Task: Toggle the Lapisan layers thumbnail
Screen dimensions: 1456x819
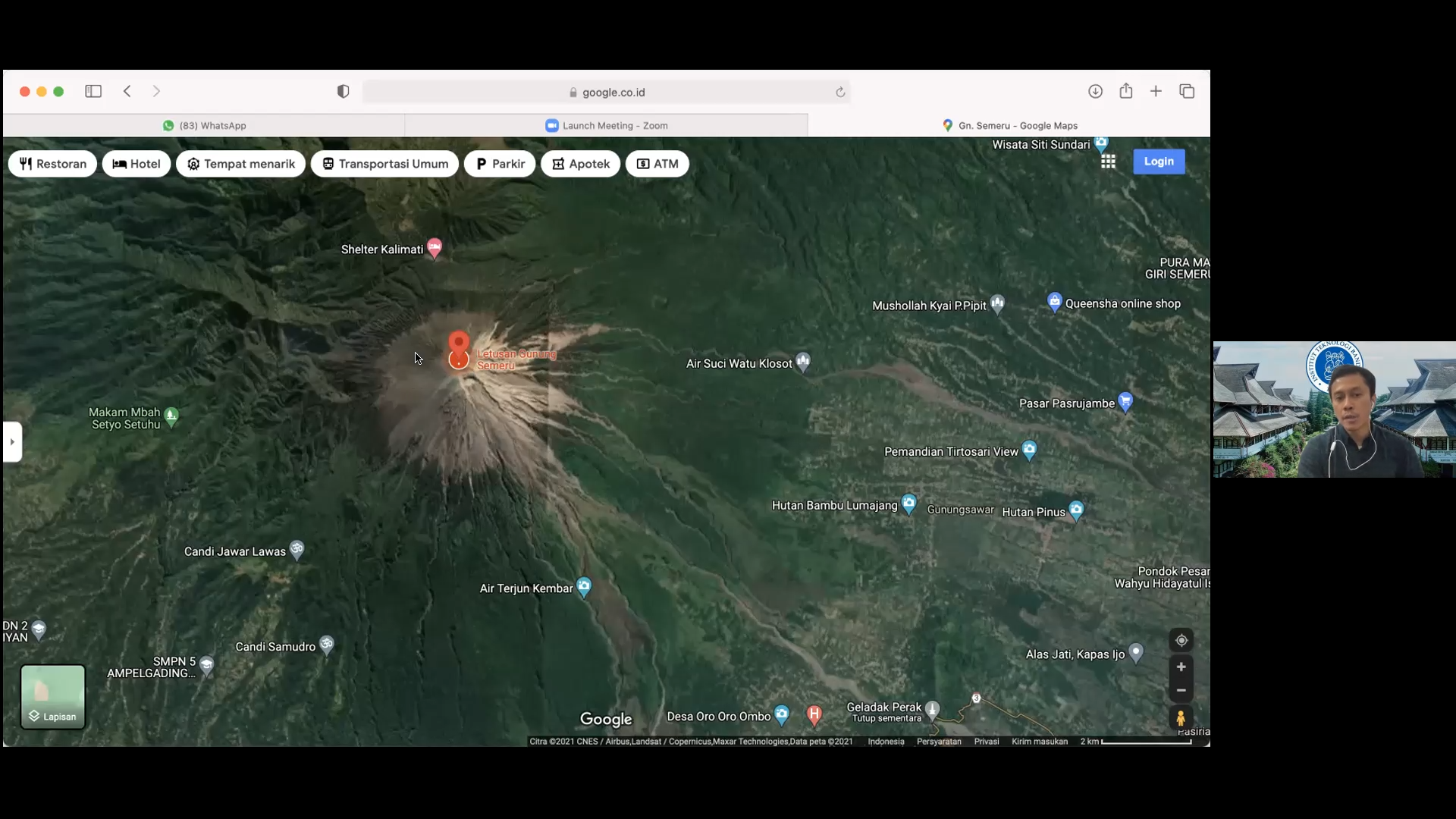Action: point(53,697)
